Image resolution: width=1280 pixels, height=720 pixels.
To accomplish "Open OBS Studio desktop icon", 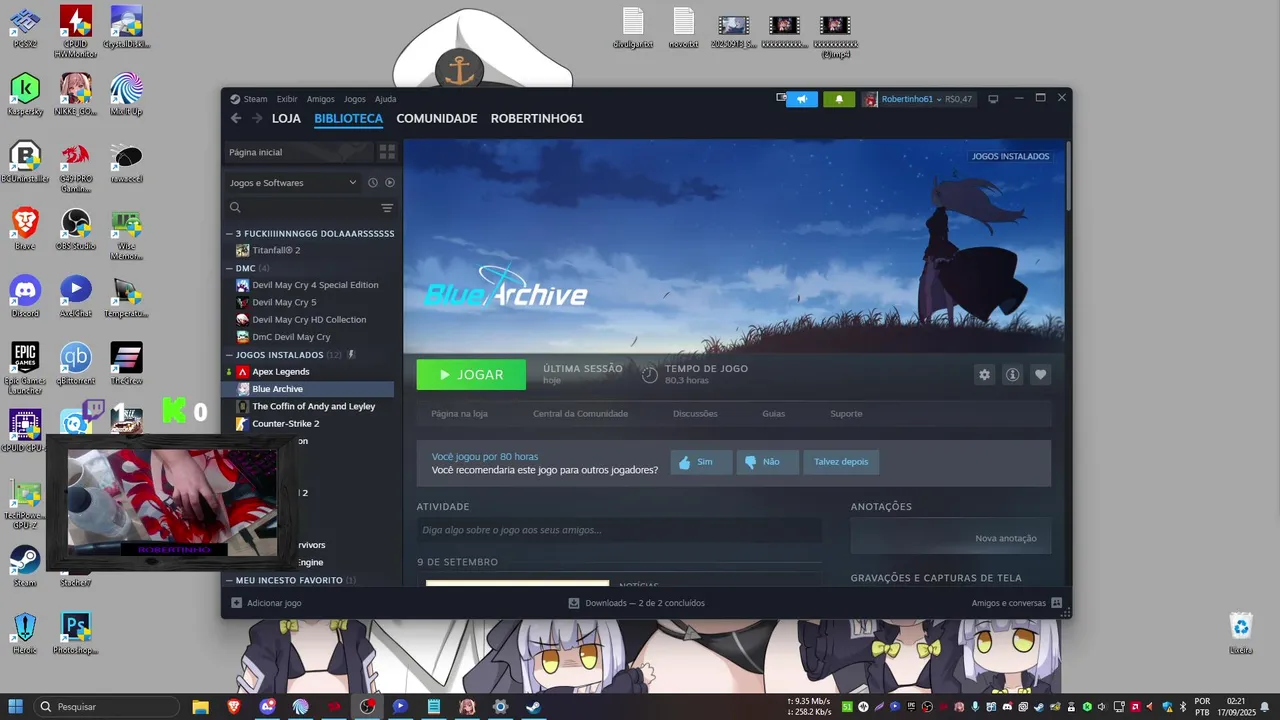I will (76, 229).
